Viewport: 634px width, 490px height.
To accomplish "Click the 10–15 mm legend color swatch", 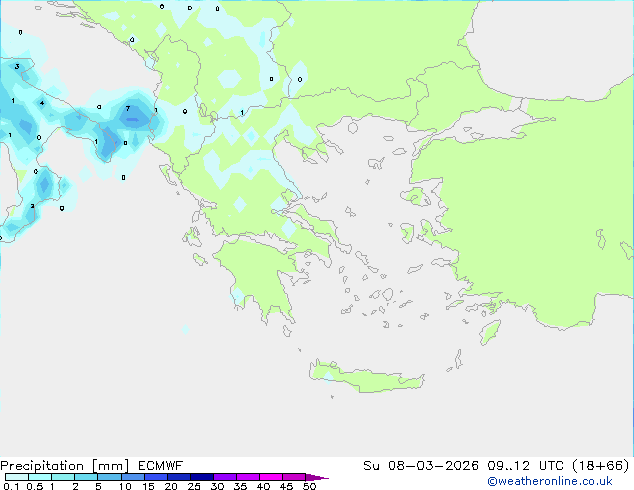I will pos(132,477).
